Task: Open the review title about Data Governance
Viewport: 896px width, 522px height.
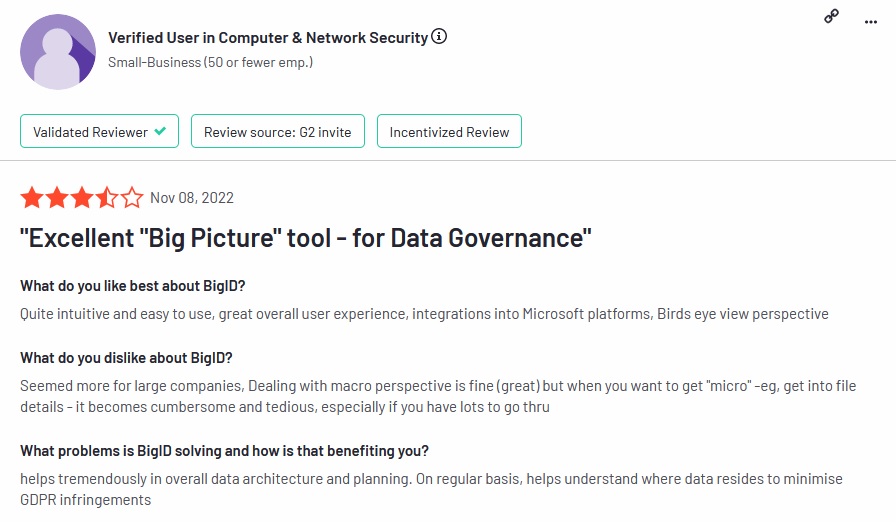Action: (306, 238)
